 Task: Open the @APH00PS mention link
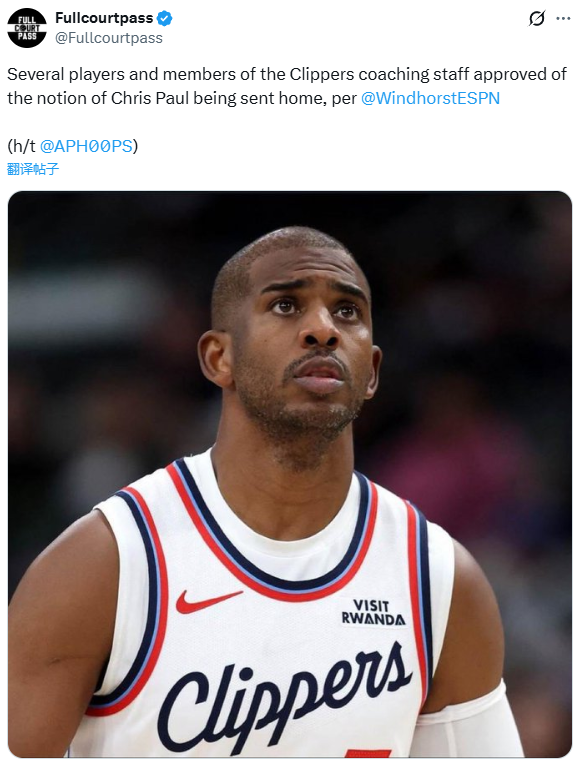tap(86, 146)
